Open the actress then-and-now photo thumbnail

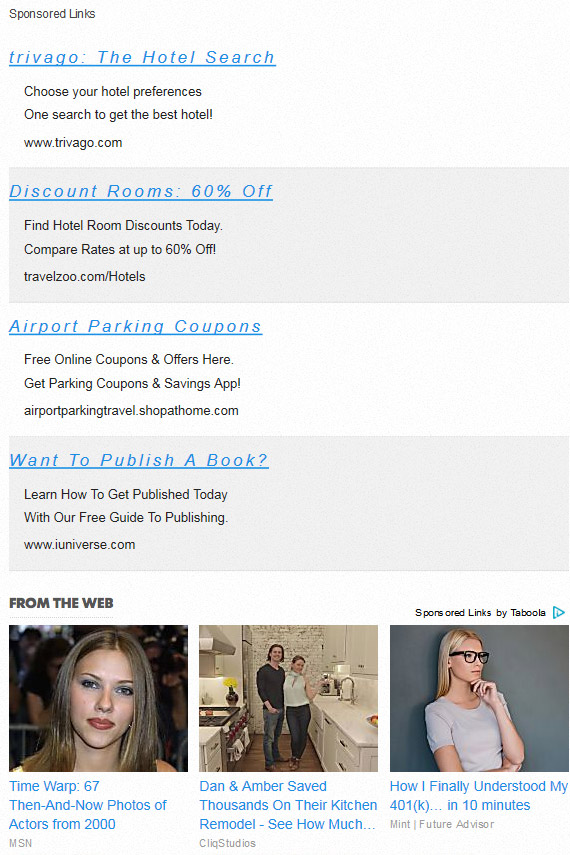(x=98, y=698)
